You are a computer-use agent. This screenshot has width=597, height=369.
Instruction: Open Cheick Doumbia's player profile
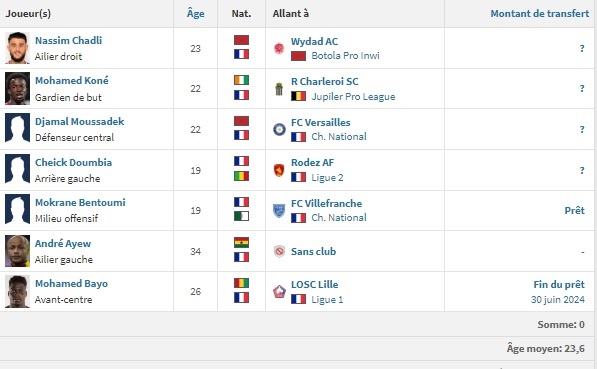[x=73, y=163]
